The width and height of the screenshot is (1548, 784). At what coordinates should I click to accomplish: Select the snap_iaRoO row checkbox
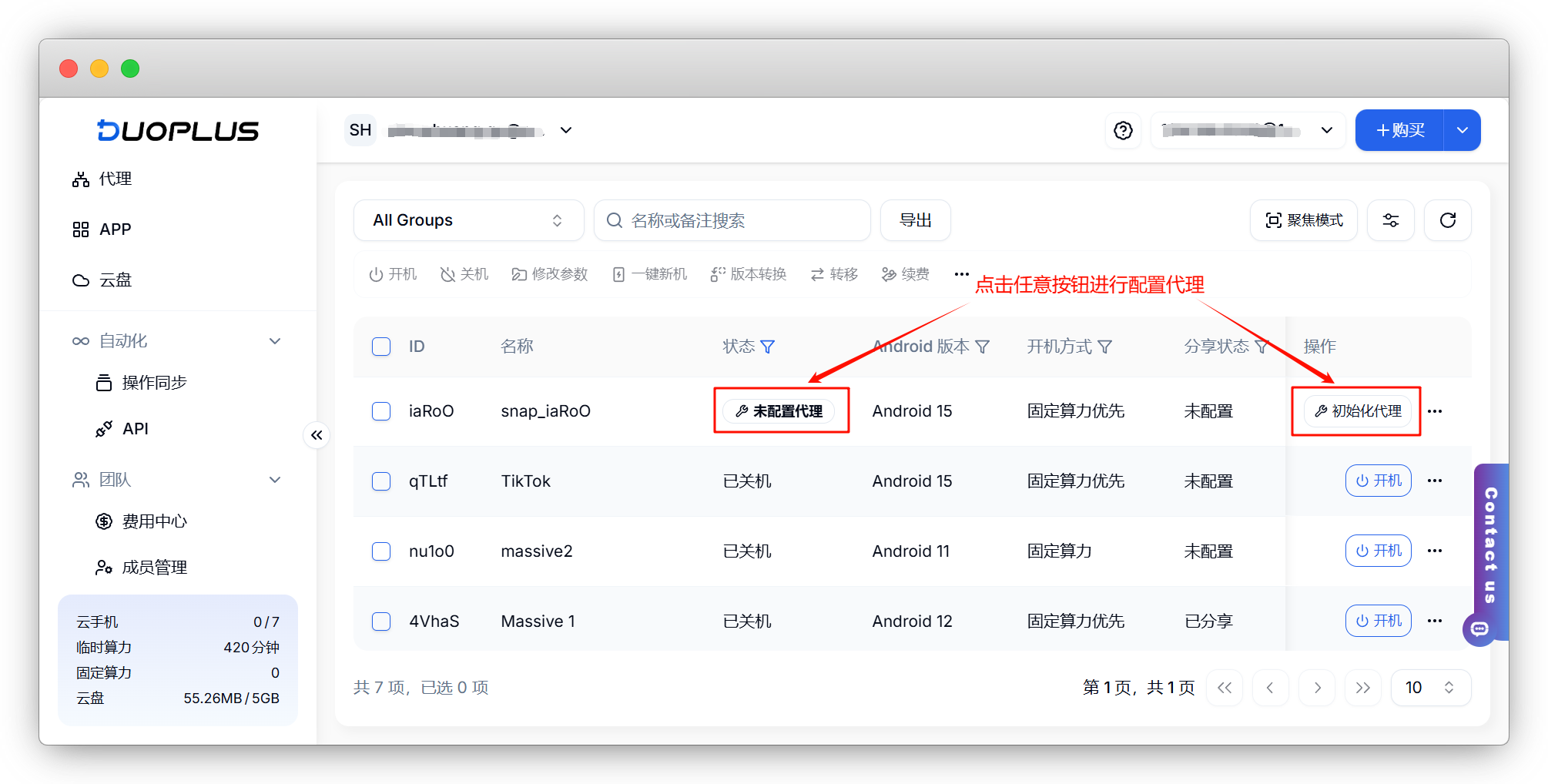pos(381,411)
